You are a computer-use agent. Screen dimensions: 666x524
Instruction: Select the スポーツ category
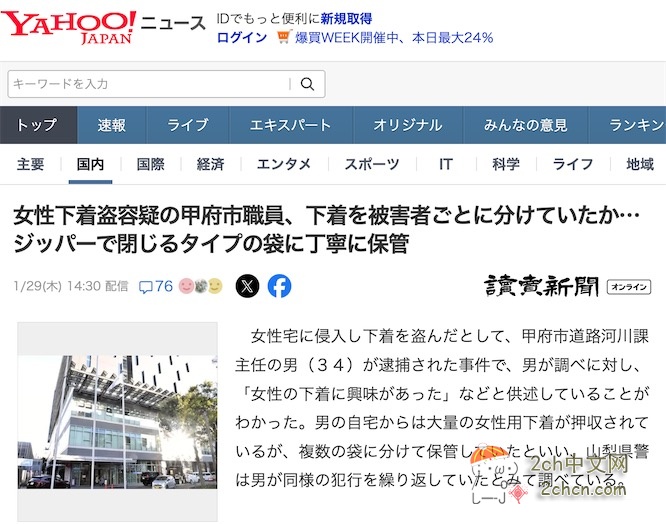pos(372,164)
